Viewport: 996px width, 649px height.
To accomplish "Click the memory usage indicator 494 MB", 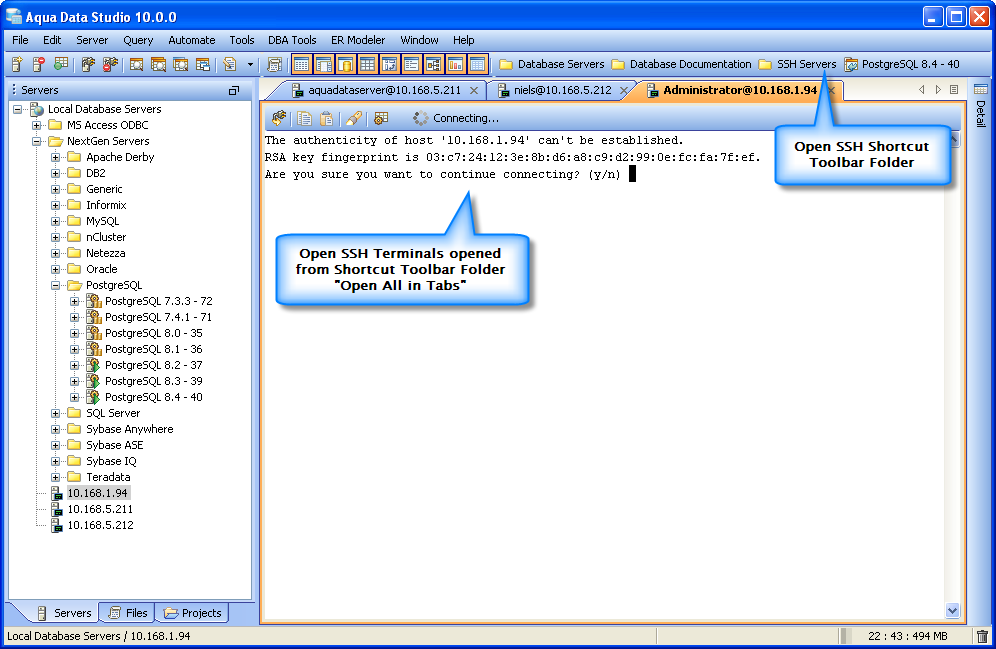I will pyautogui.click(x=908, y=636).
